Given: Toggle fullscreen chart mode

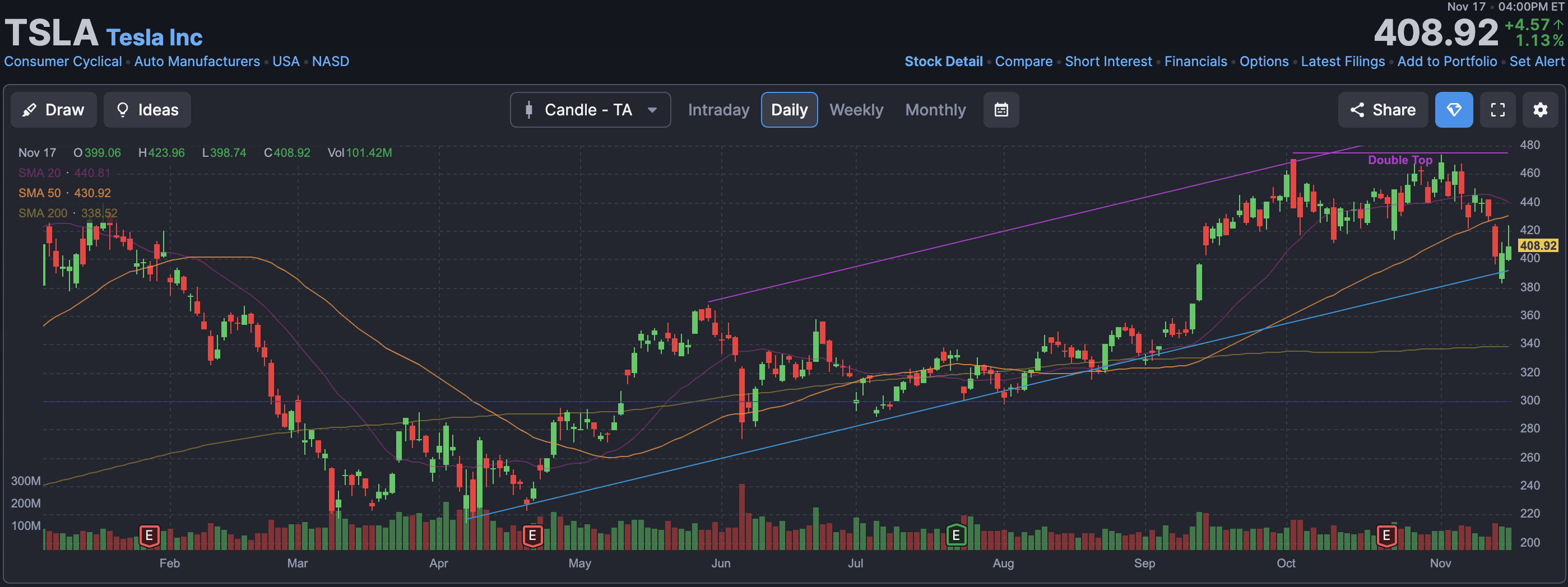Looking at the screenshot, I should [x=1498, y=110].
